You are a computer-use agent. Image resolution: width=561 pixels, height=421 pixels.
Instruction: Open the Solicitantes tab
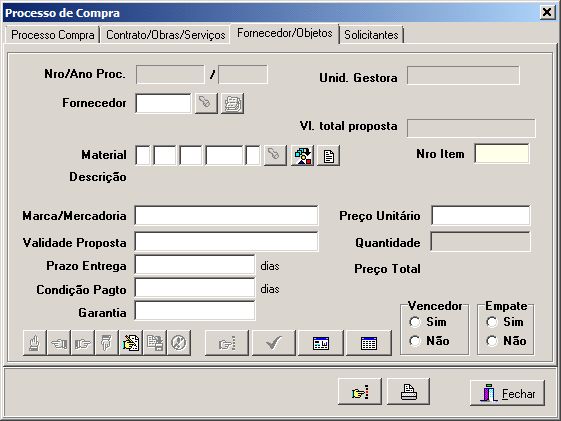371,35
